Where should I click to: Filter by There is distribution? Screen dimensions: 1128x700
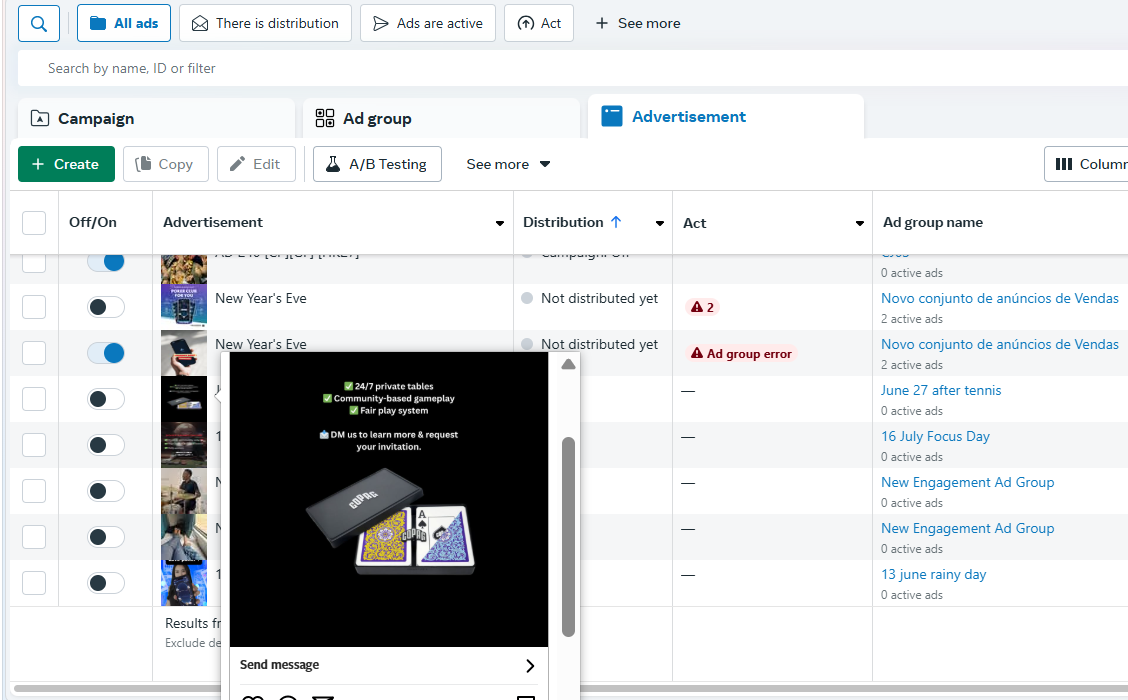[265, 24]
